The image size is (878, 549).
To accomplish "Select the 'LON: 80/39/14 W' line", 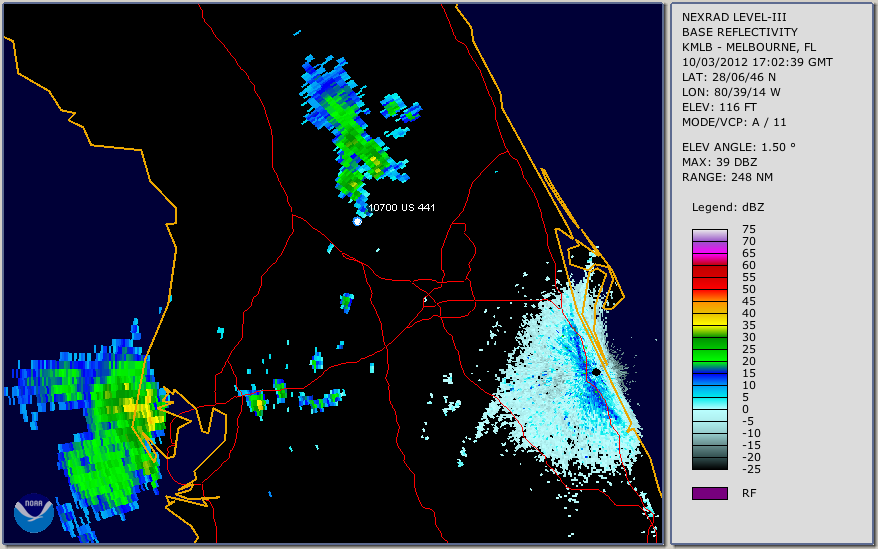I will click(x=731, y=92).
